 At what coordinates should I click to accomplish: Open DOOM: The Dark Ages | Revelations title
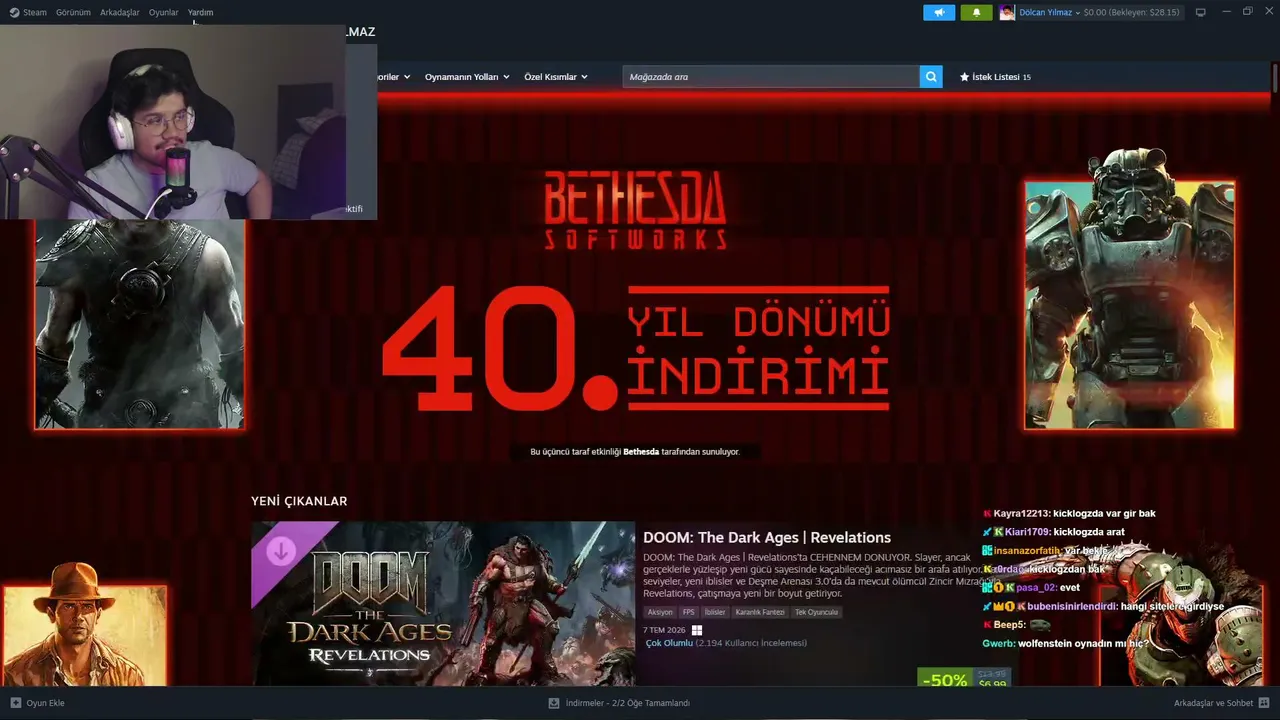click(x=767, y=538)
